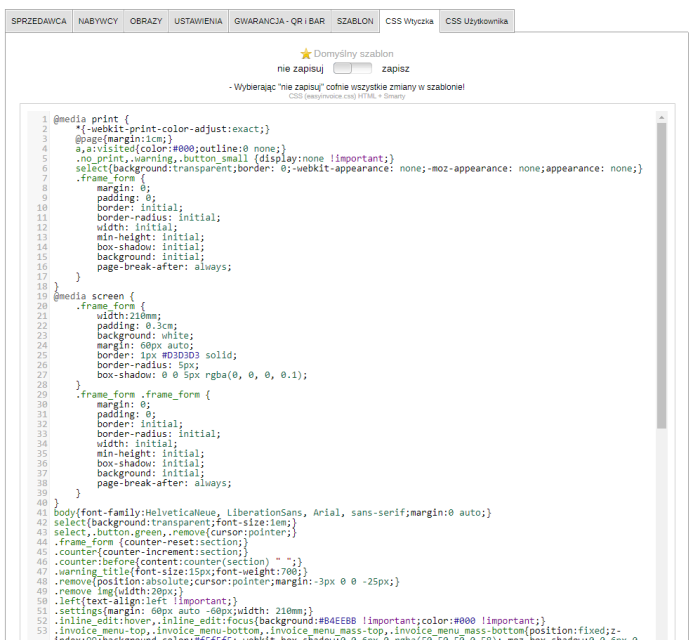This screenshot has height=640, width=700.
Task: Switch to the NABYWCY tab
Action: click(100, 21)
